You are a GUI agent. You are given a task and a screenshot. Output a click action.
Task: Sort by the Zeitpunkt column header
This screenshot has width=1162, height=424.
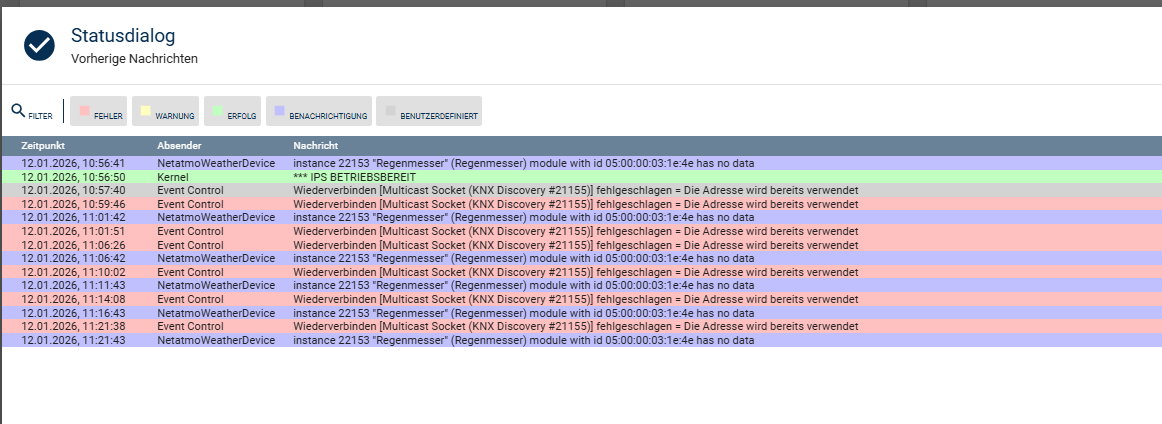coord(44,146)
